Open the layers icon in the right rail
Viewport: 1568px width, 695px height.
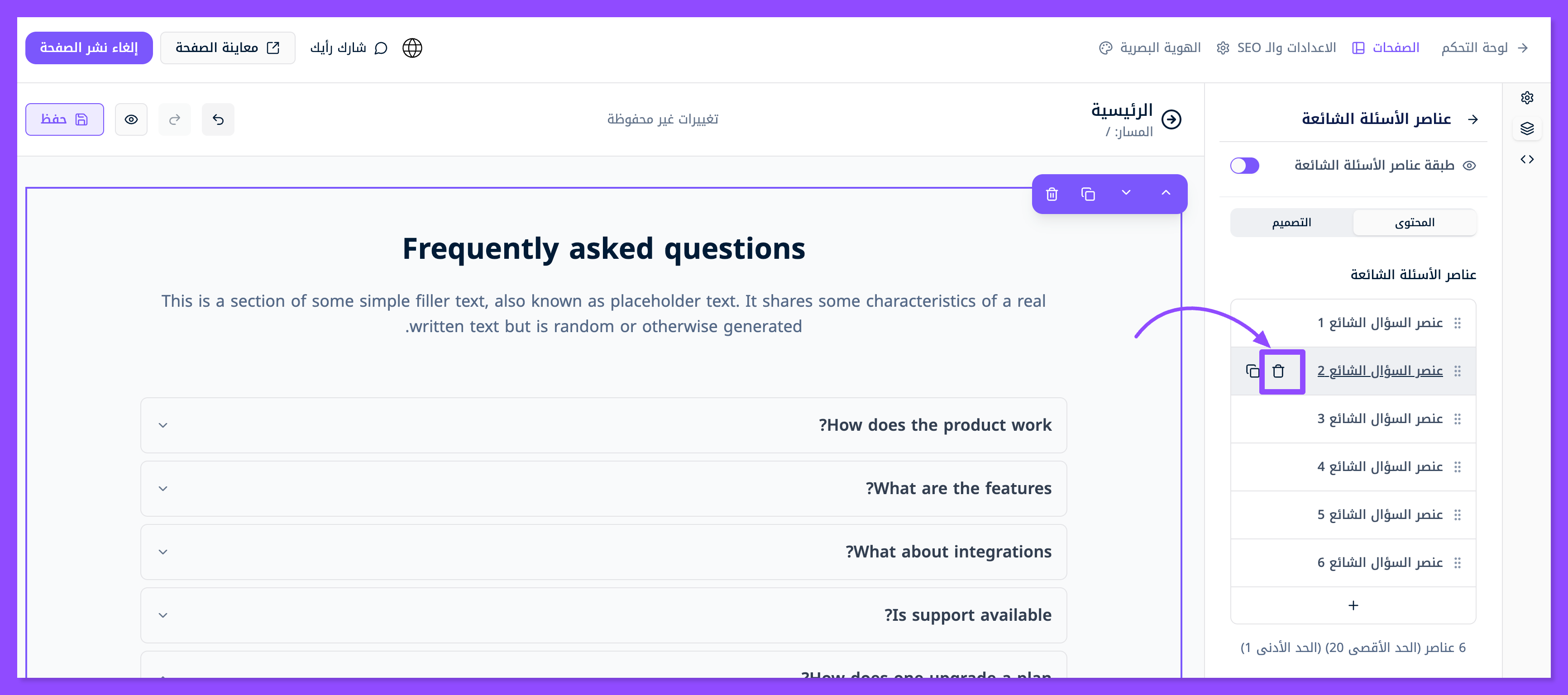pyautogui.click(x=1527, y=129)
